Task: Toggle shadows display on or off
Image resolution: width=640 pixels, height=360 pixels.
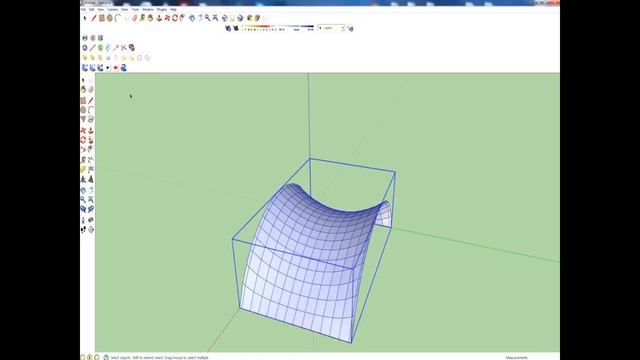Action: [x=236, y=28]
